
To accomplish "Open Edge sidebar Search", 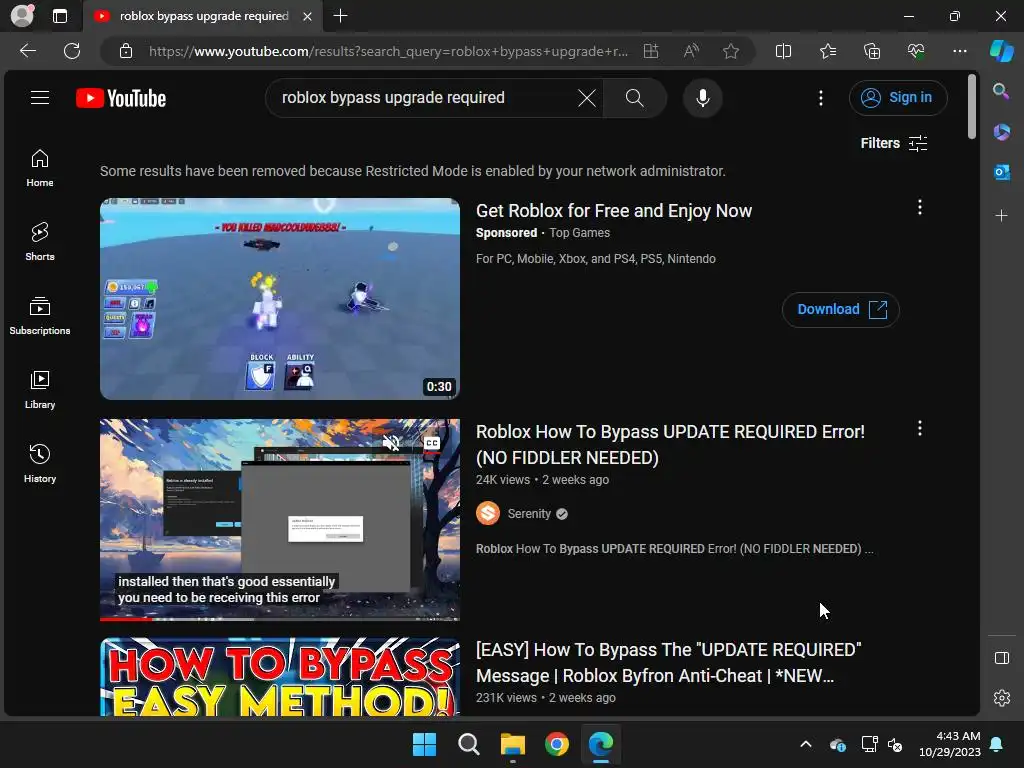I will coord(1001,91).
